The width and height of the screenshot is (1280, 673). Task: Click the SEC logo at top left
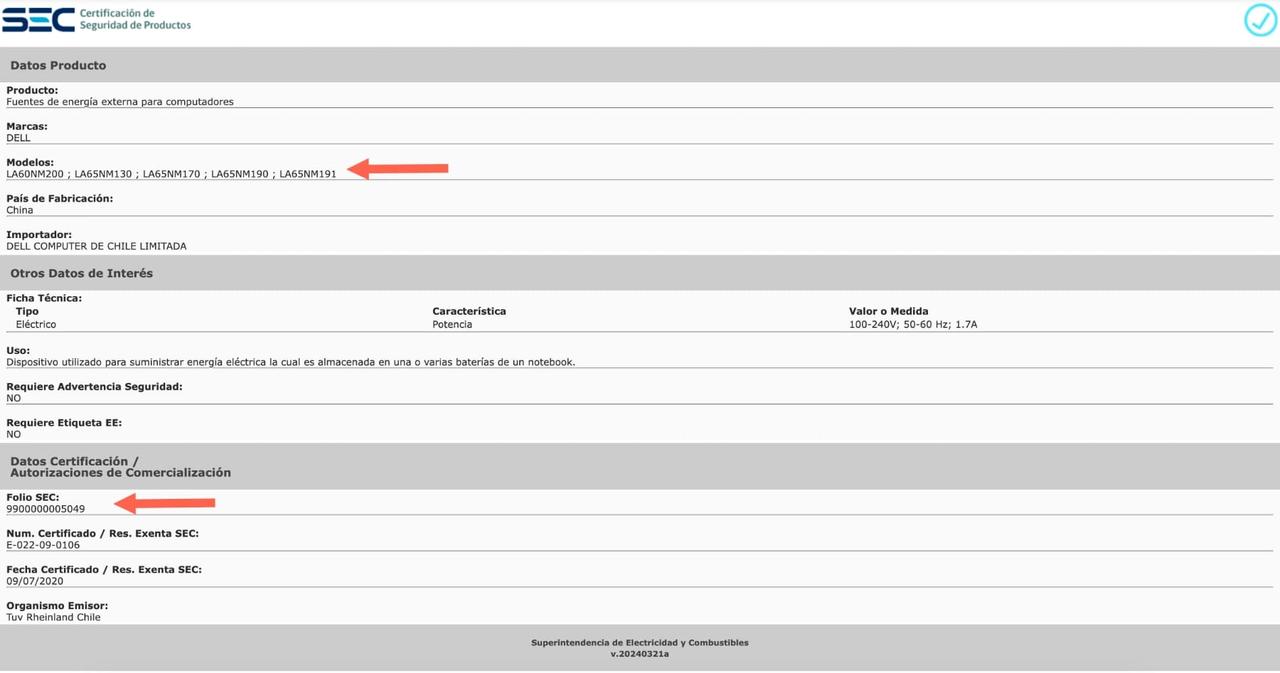point(38,19)
